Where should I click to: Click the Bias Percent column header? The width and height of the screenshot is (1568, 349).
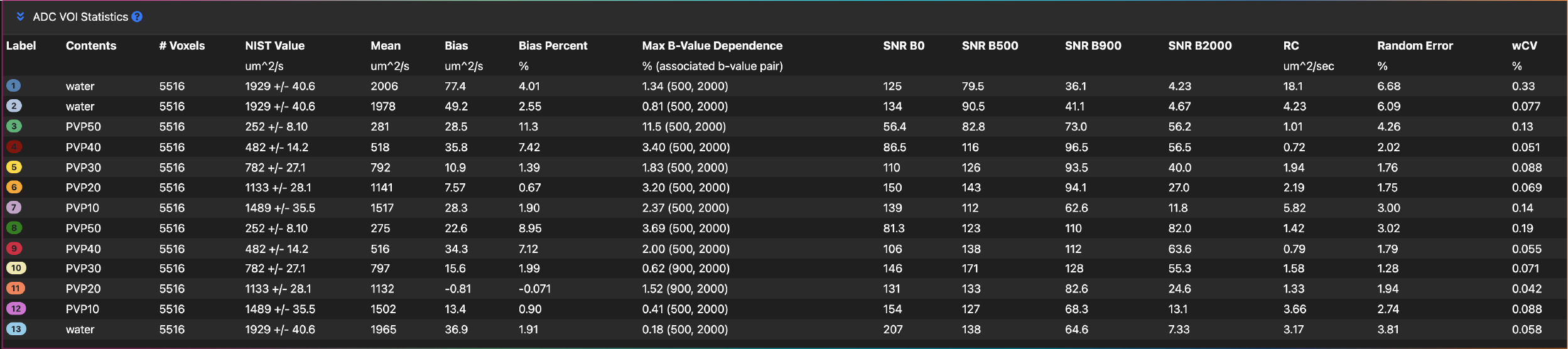point(553,46)
